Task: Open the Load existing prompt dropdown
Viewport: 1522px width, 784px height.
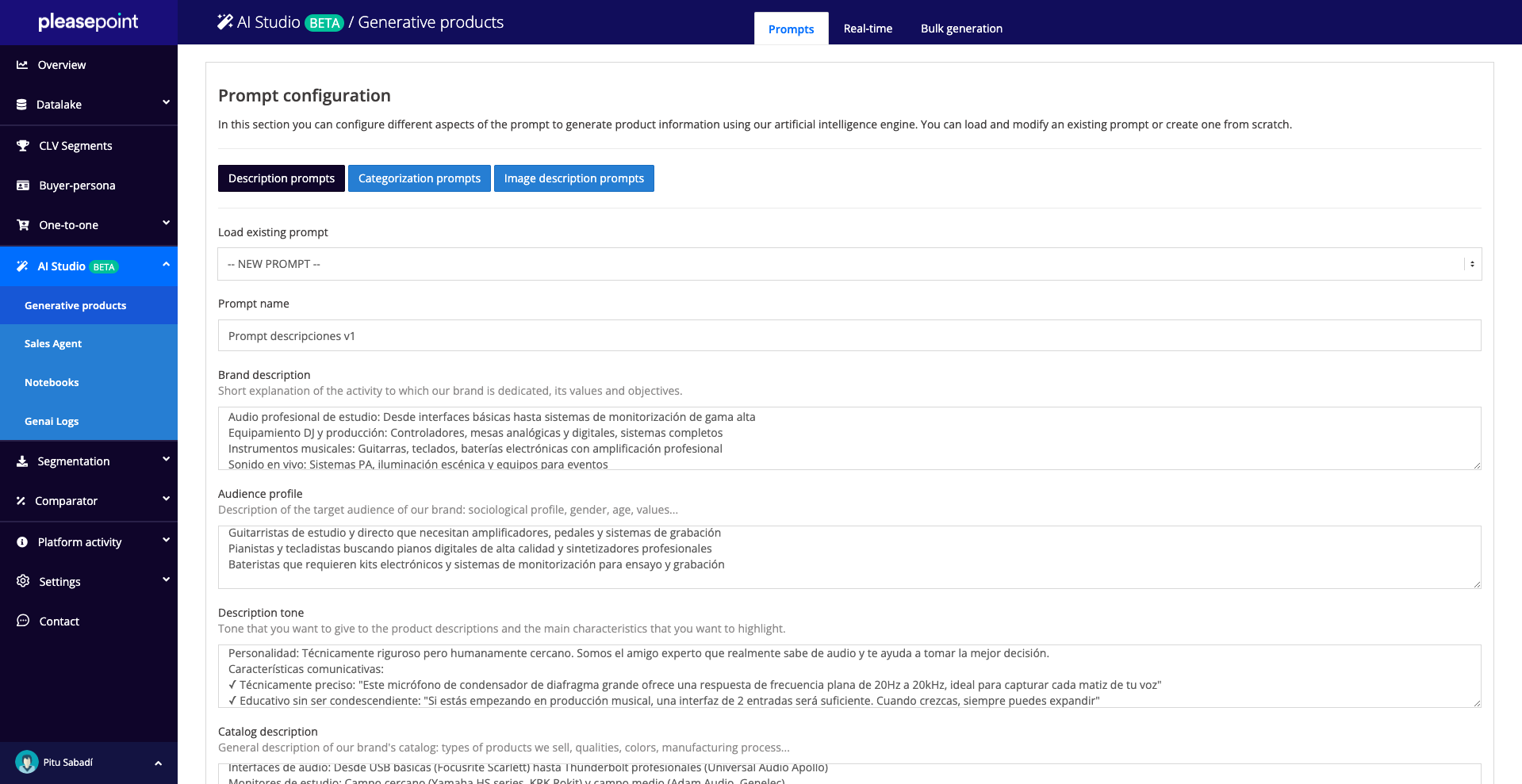Action: tap(849, 264)
